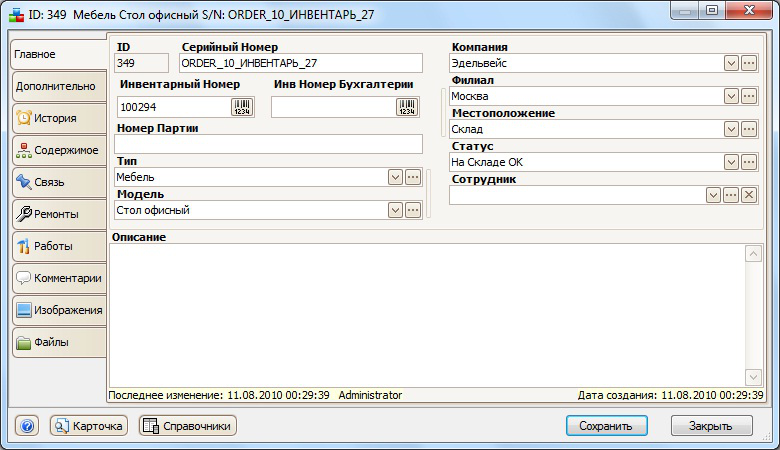This screenshot has width=780, height=450.
Task: Click barcode icon for Инв Номер Бухгалтерии
Action: (x=407, y=107)
